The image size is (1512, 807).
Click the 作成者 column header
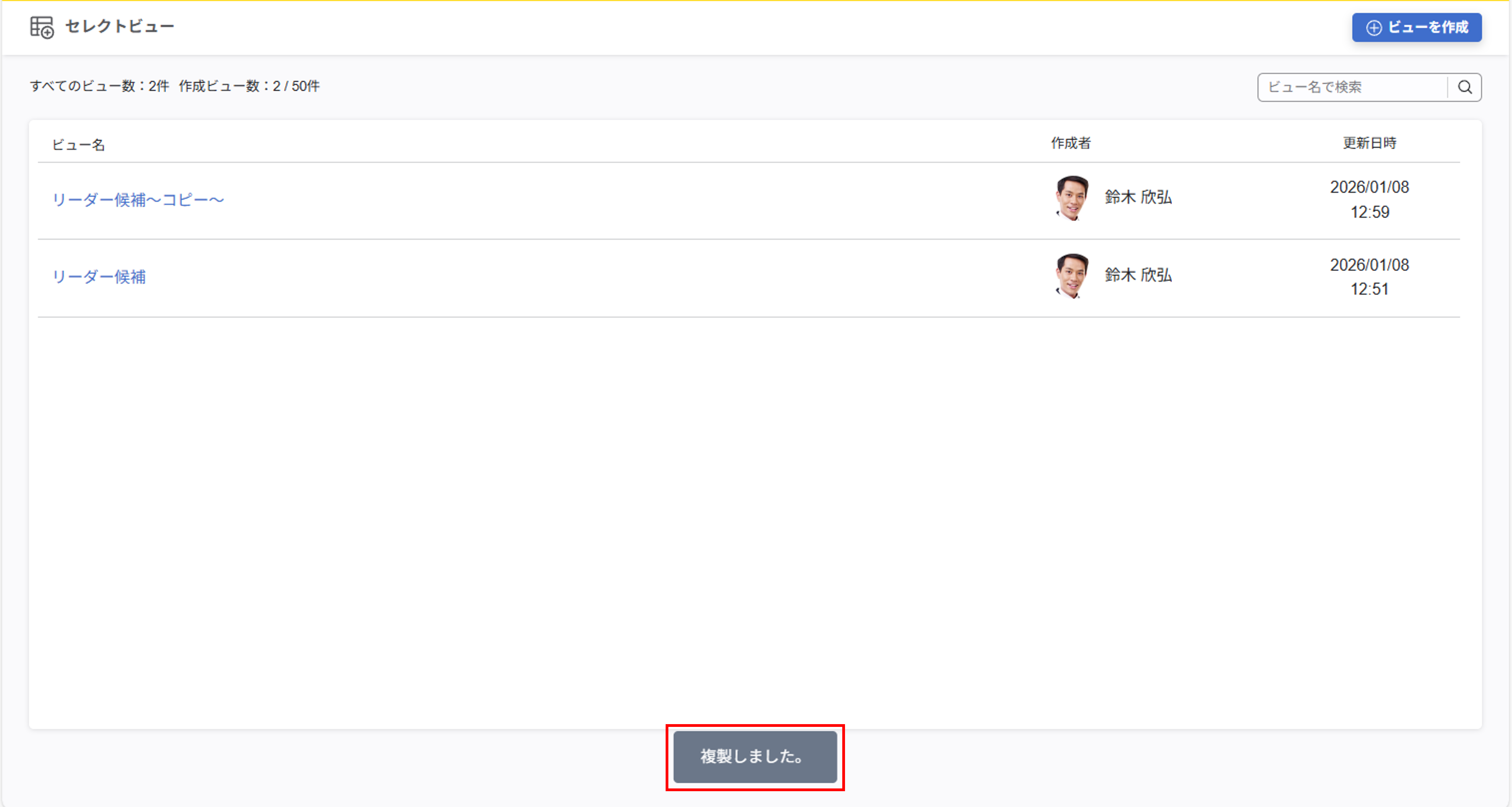[x=1071, y=143]
